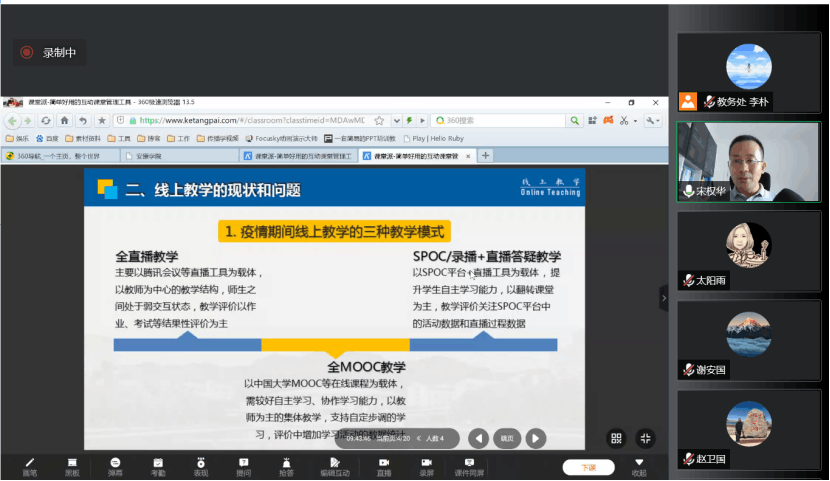
Task: Expand the participant side panel arrow
Action: coord(663,297)
